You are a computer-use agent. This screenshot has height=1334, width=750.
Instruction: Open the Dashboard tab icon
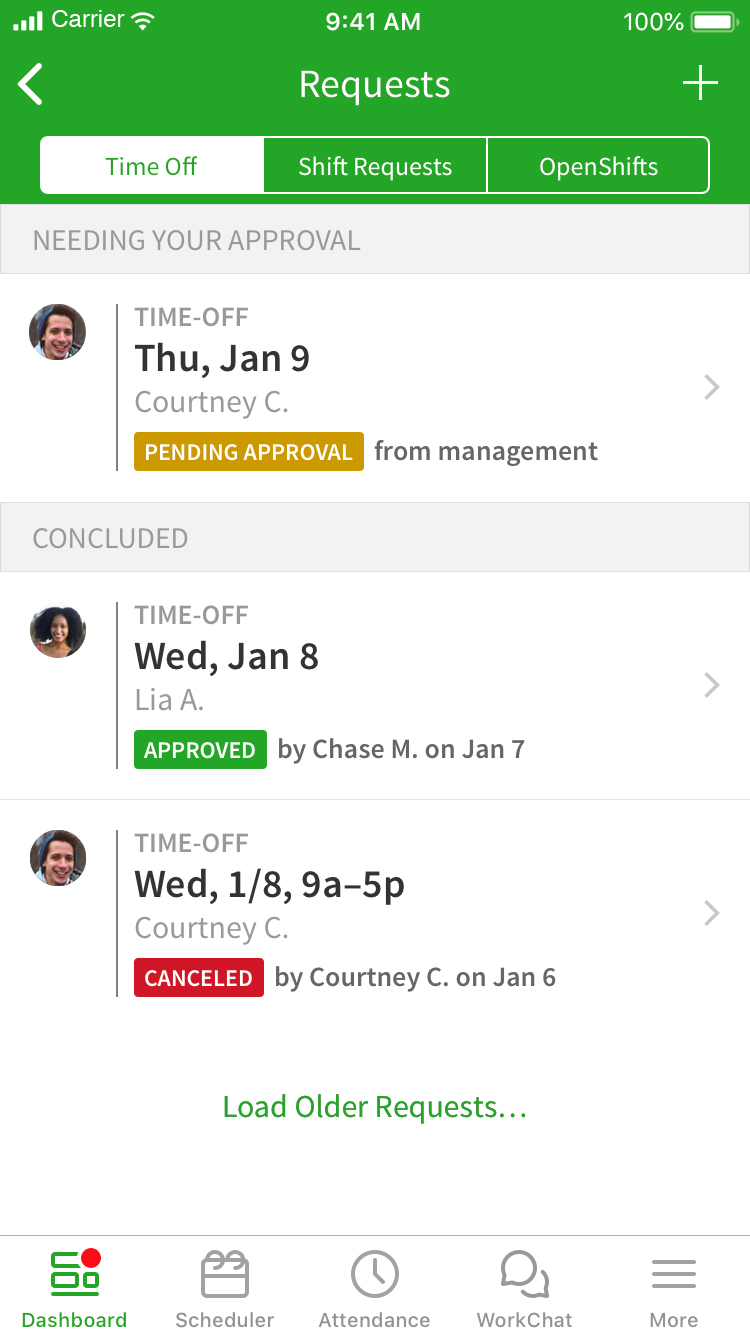tap(75, 1273)
